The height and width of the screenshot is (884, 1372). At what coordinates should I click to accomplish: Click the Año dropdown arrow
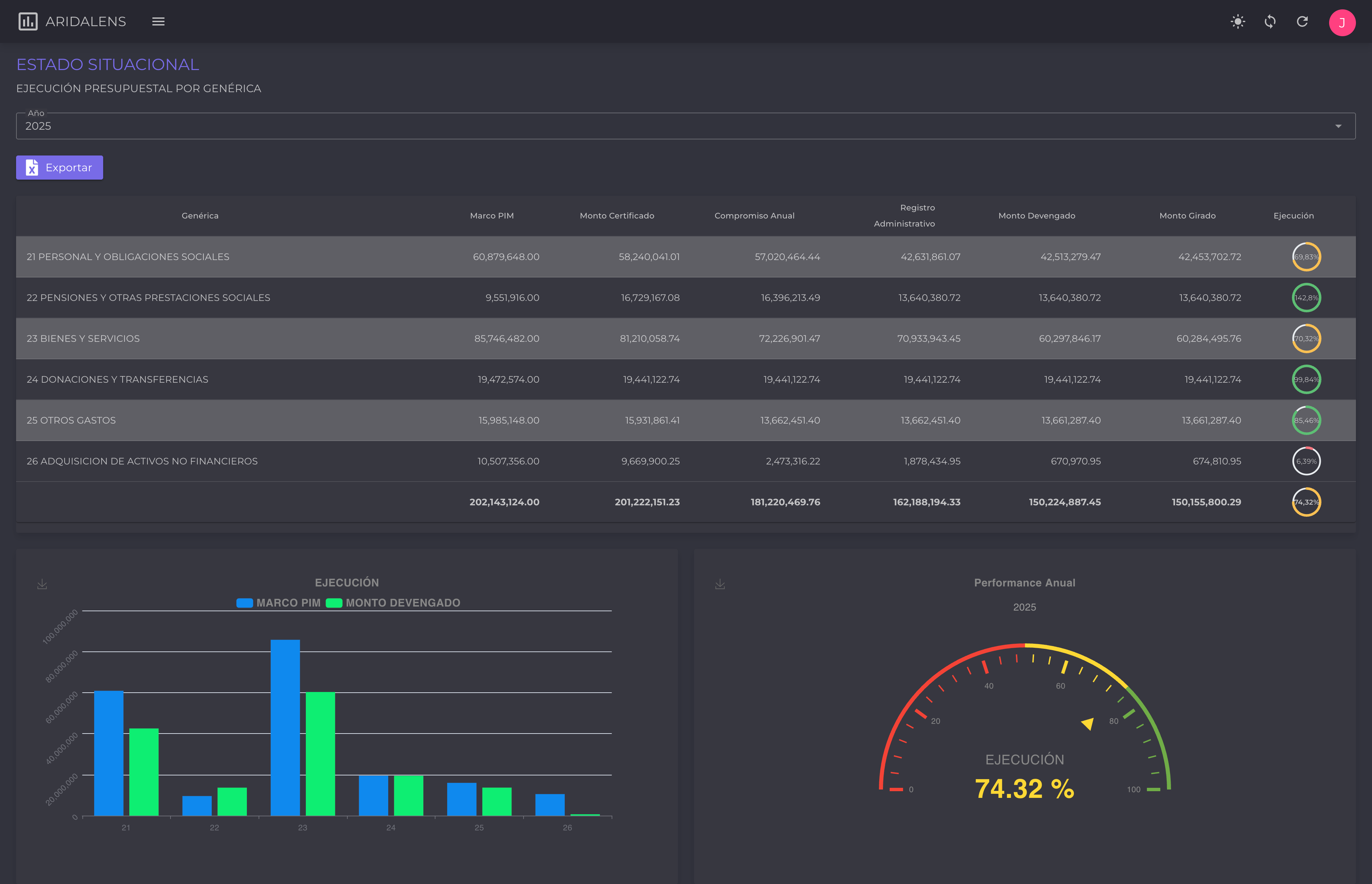[1338, 126]
